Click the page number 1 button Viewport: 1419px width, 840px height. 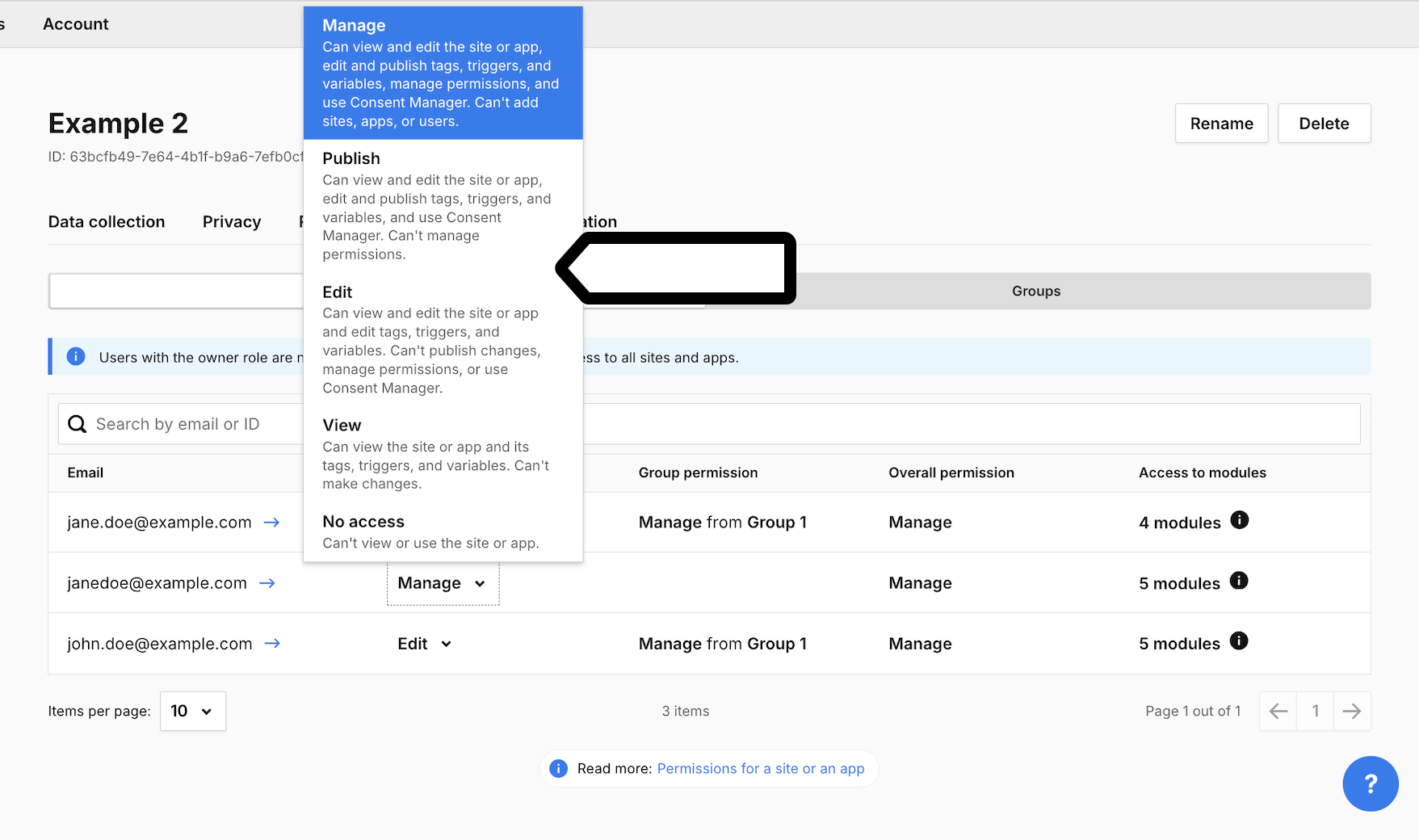point(1316,711)
